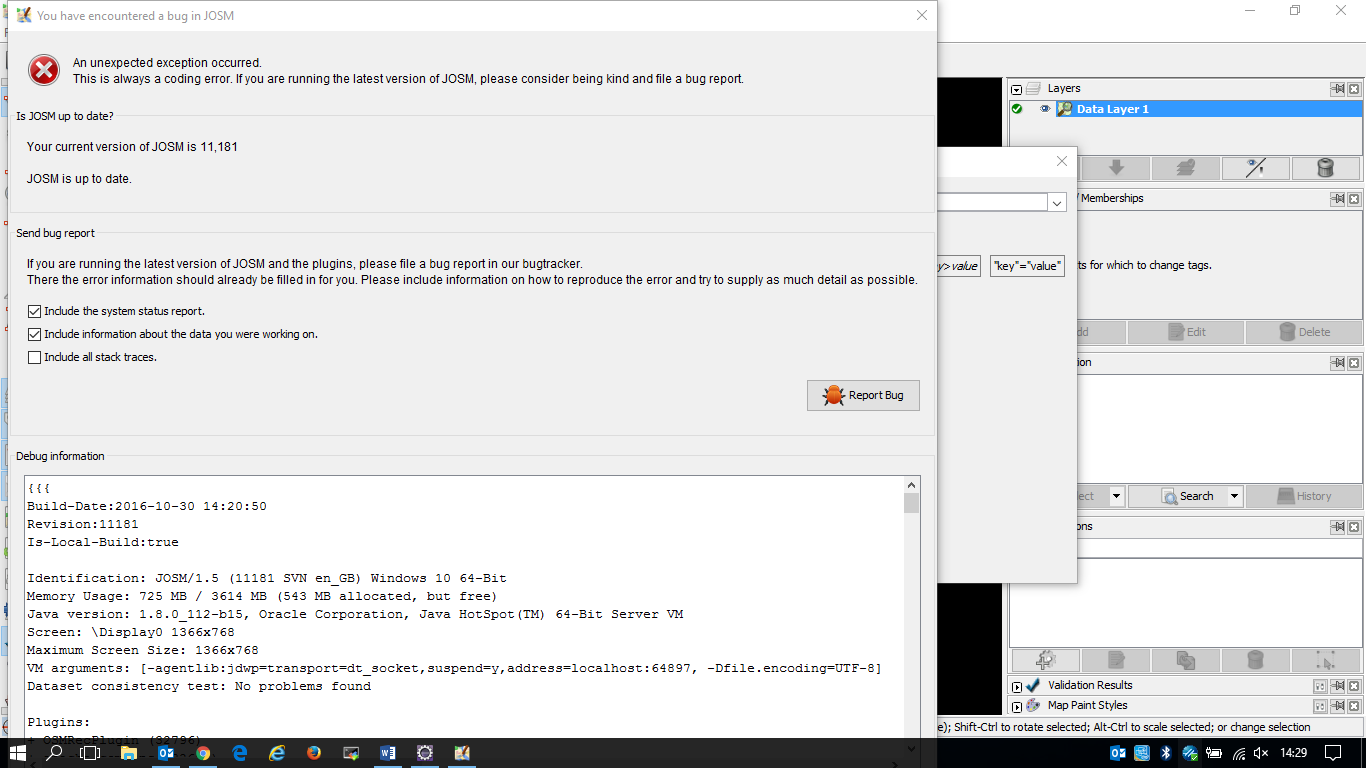The height and width of the screenshot is (768, 1366).
Task: Click the delete relation trash icon
Action: 1255,660
